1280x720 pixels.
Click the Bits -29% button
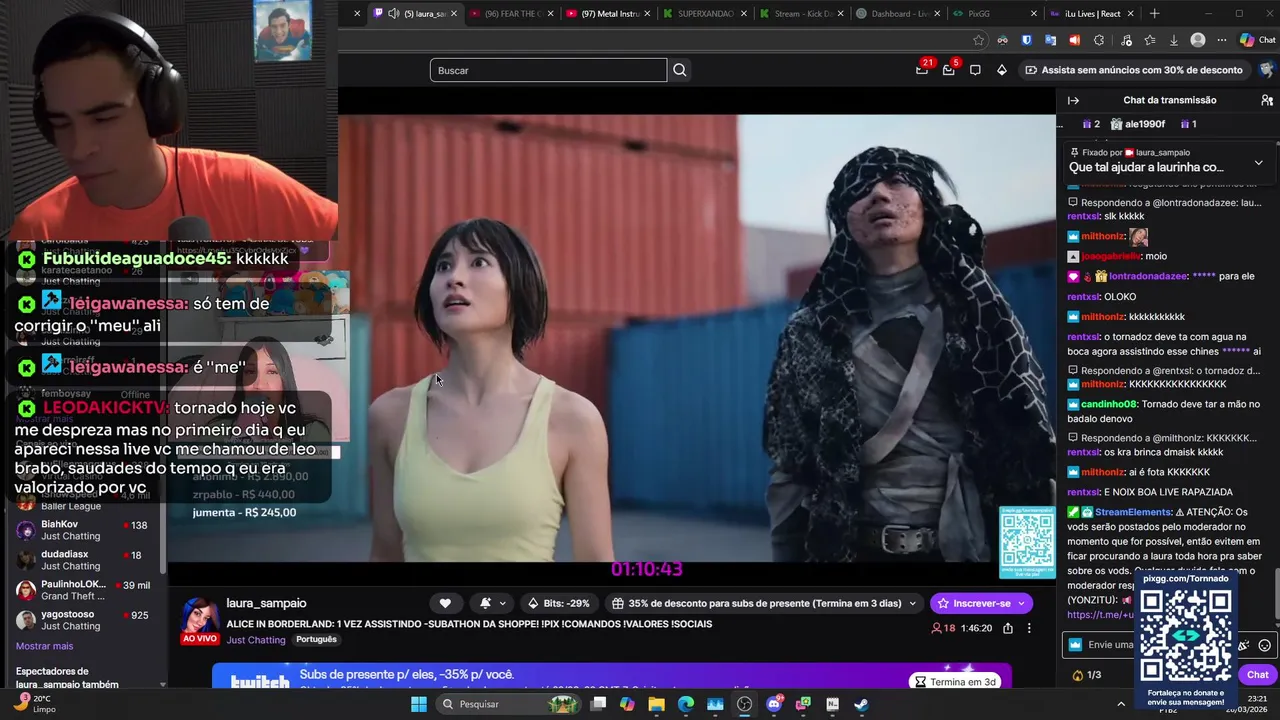(558, 603)
